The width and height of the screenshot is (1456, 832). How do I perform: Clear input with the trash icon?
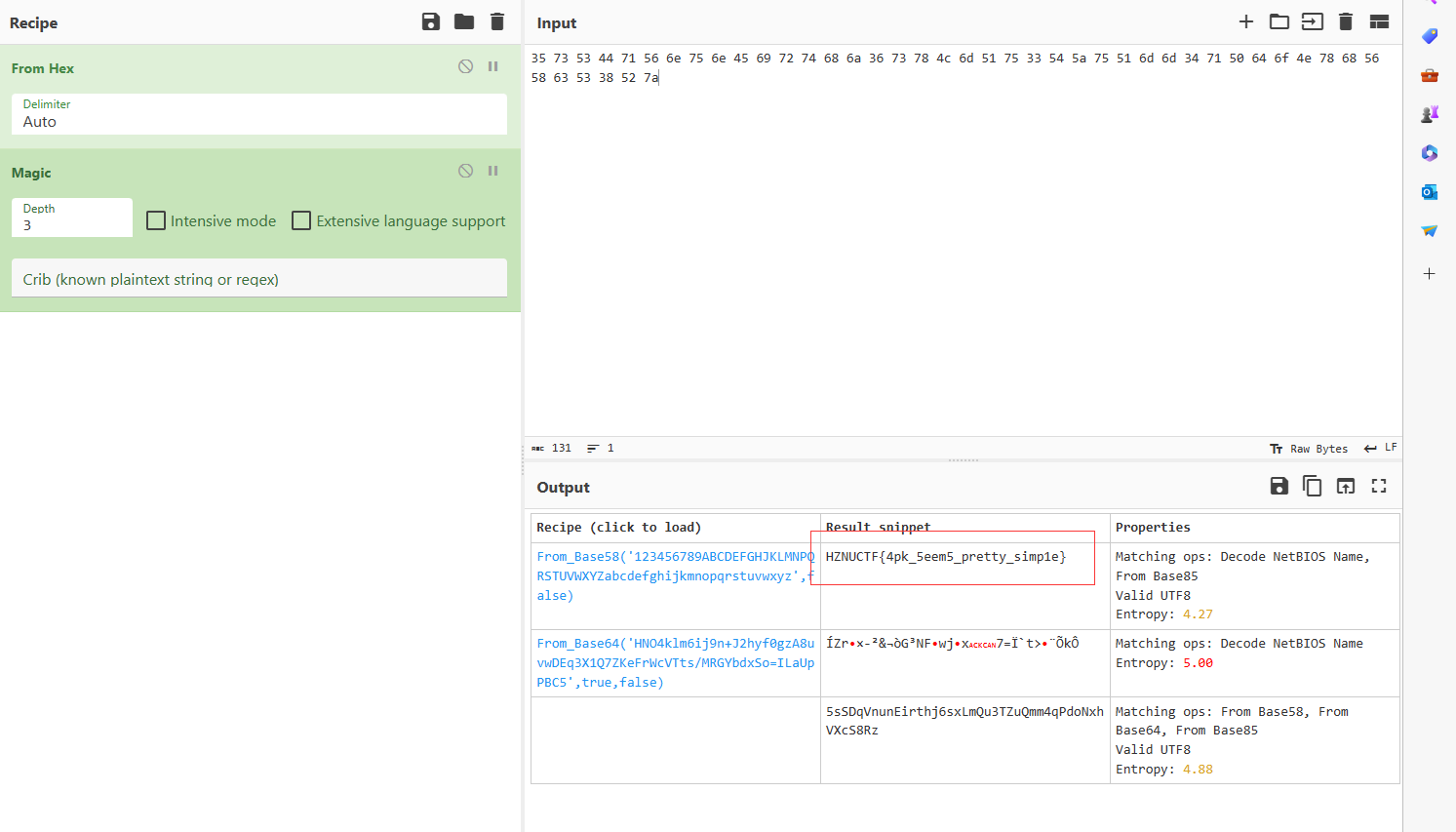[1346, 21]
